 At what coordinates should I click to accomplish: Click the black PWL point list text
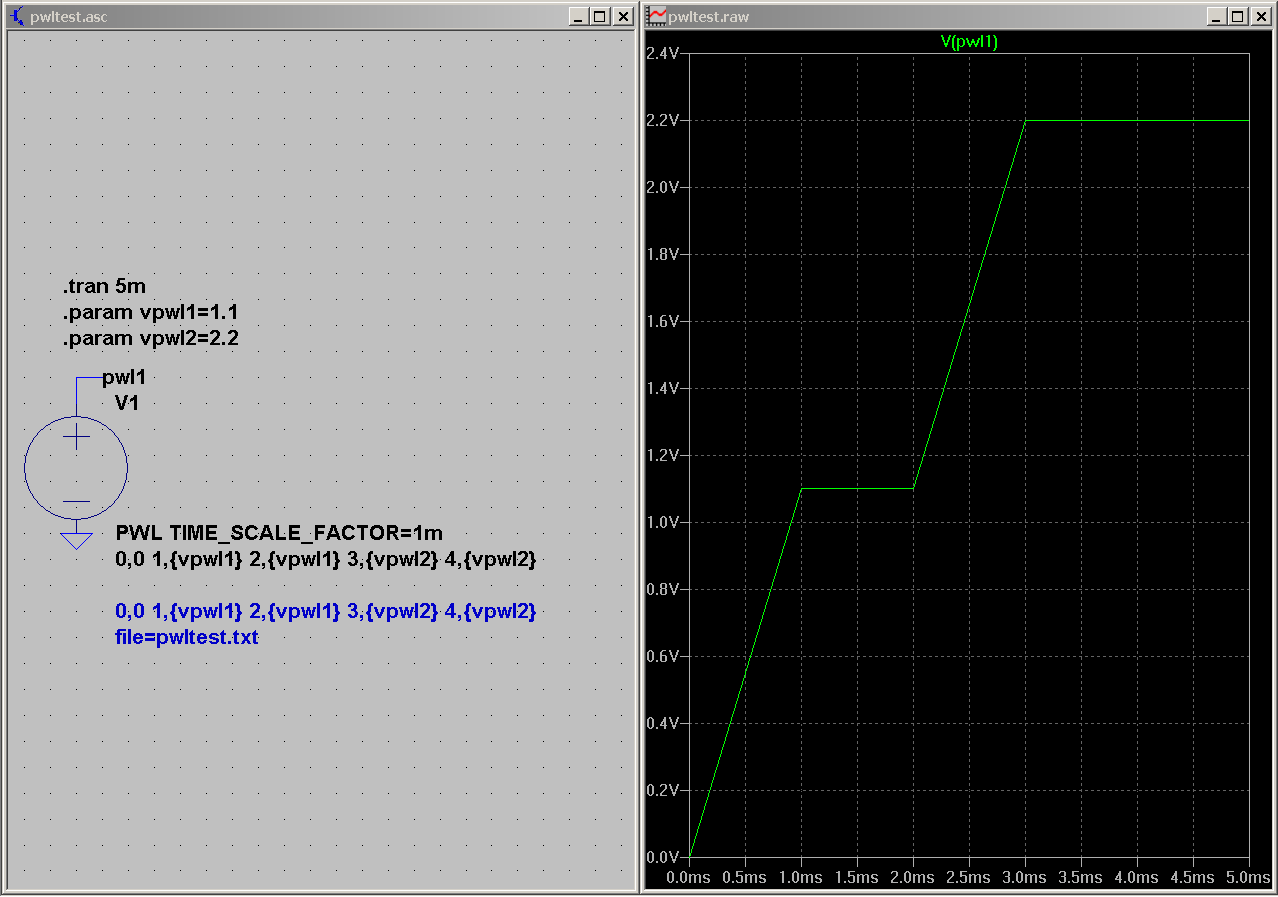tap(326, 560)
